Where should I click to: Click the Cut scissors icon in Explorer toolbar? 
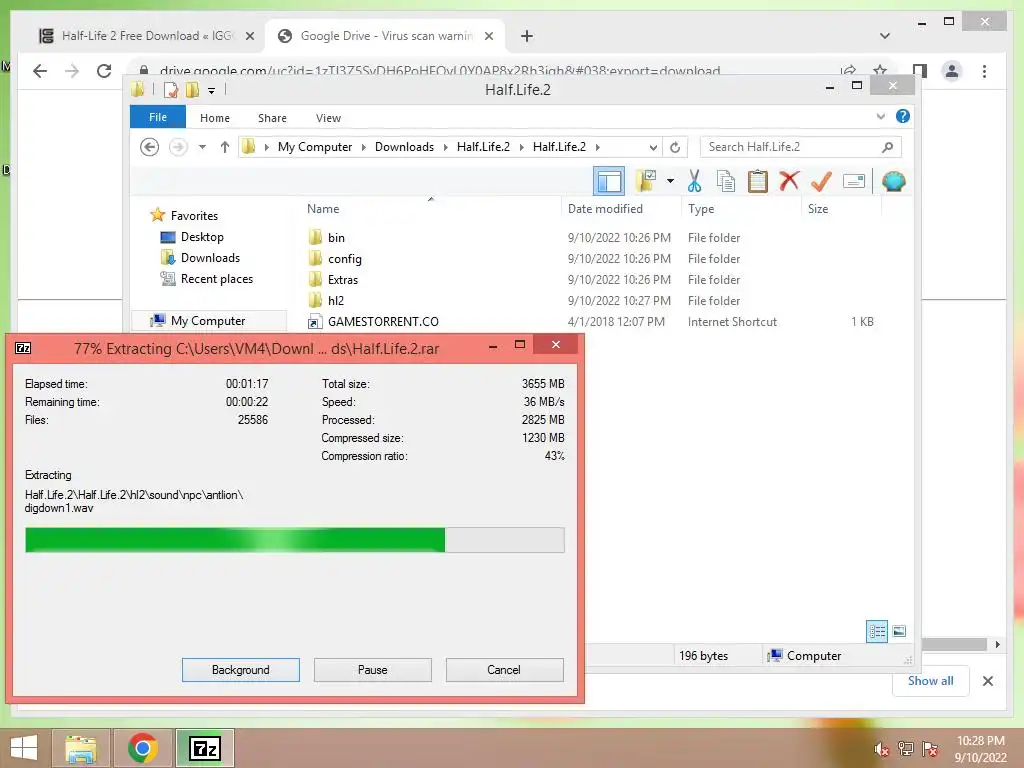(694, 182)
